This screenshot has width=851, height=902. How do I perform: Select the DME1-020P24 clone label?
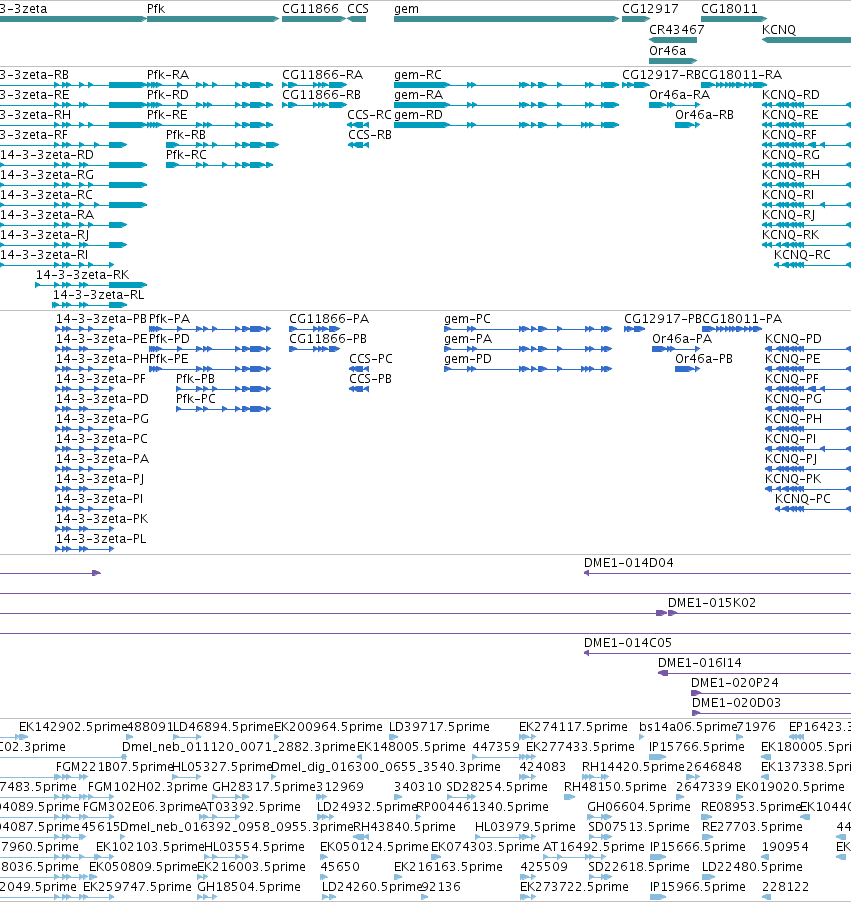tap(735, 683)
